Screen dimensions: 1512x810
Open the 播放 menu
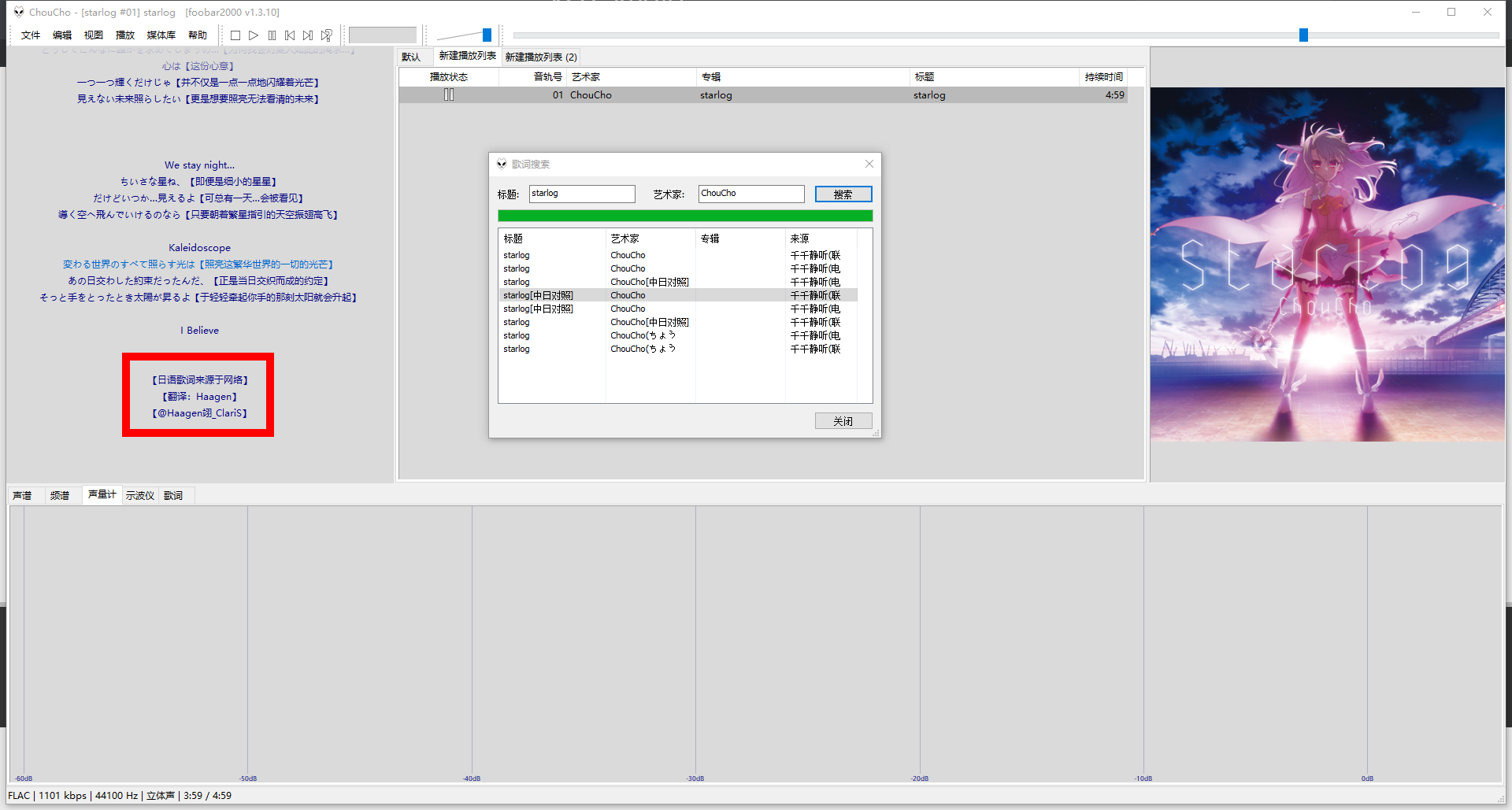(x=125, y=35)
